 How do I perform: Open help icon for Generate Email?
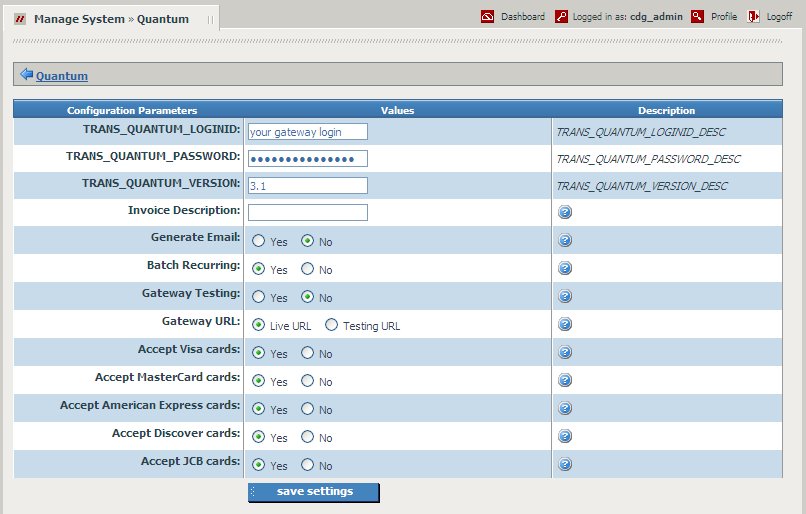coord(565,240)
